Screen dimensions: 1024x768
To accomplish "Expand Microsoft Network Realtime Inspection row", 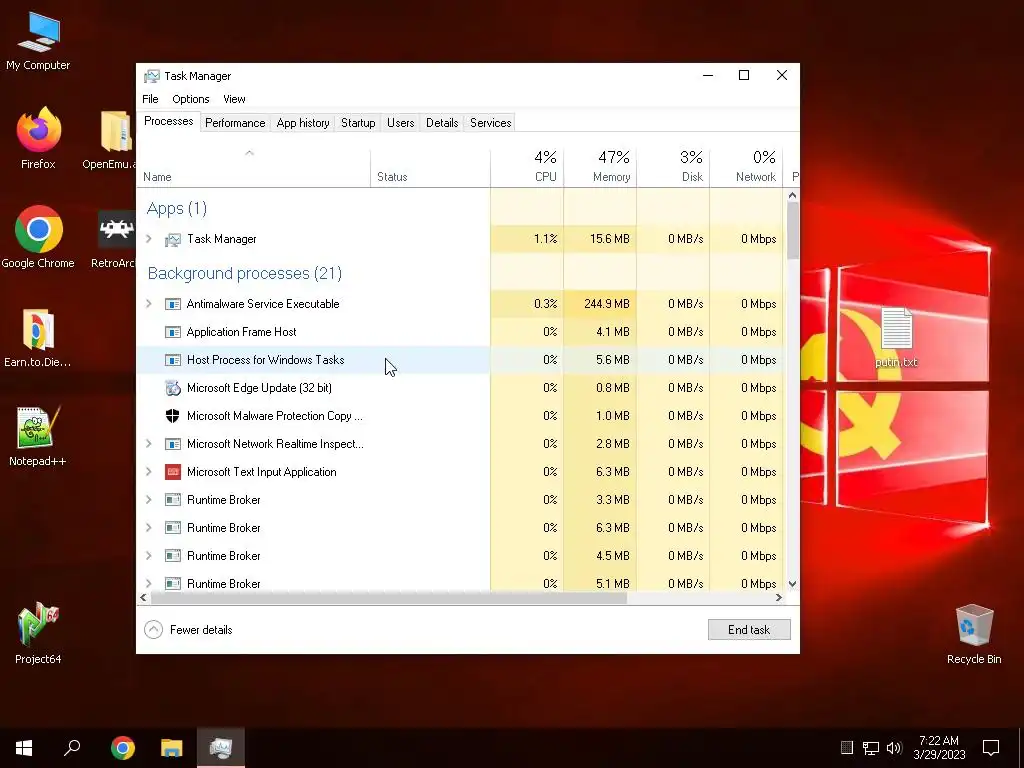I will click(149, 444).
